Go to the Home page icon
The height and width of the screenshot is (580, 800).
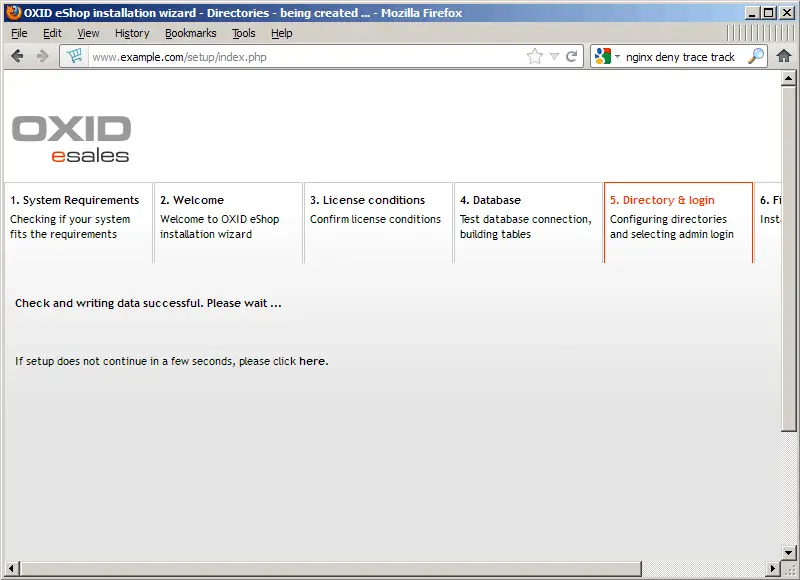click(x=784, y=56)
